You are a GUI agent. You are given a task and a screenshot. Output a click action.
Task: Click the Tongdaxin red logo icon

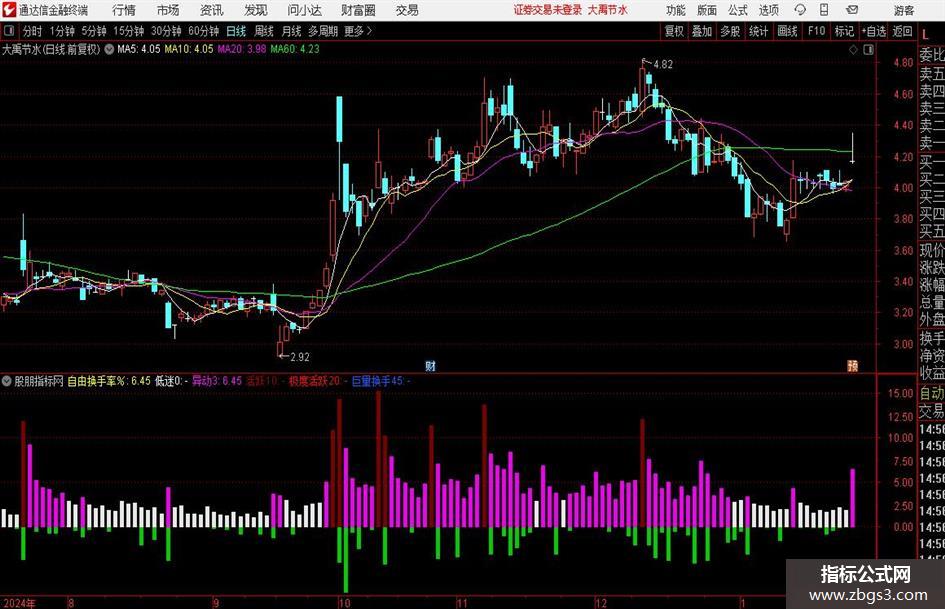(x=9, y=10)
